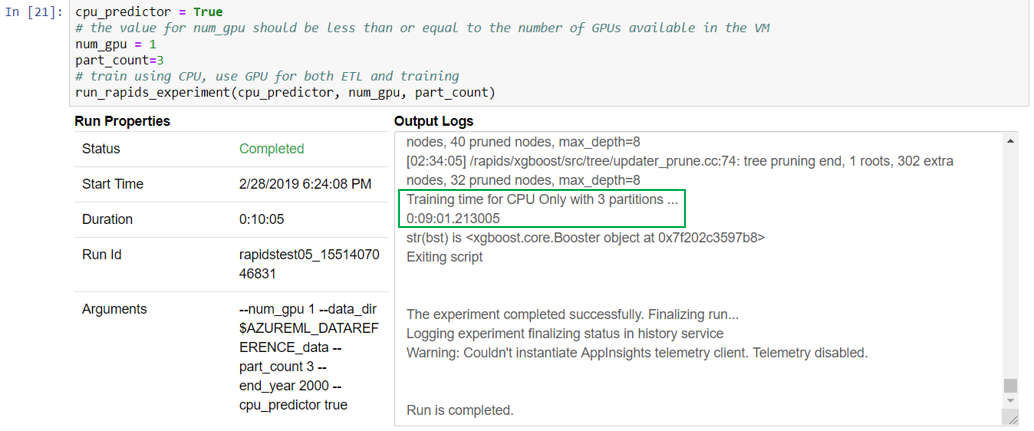The height and width of the screenshot is (431, 1034).
Task: Click the run_rapids_experiment function call line
Action: 284,93
